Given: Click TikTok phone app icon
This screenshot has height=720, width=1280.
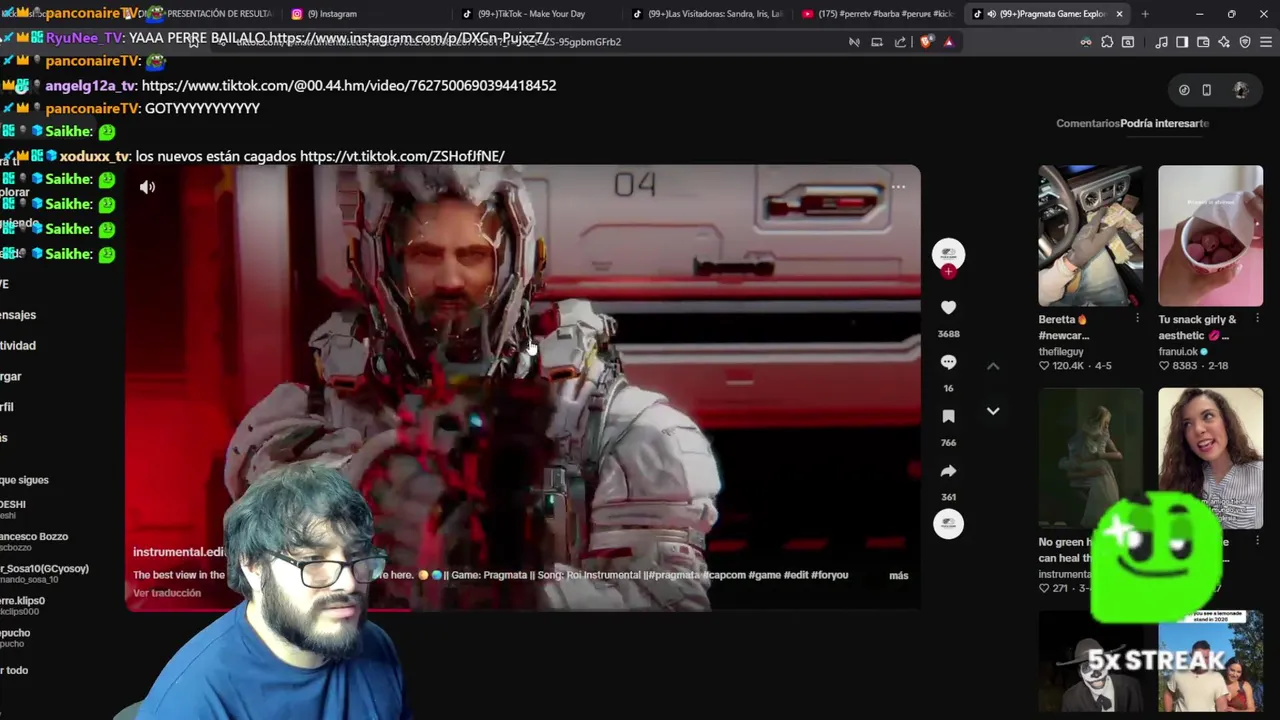Looking at the screenshot, I should 1206,90.
